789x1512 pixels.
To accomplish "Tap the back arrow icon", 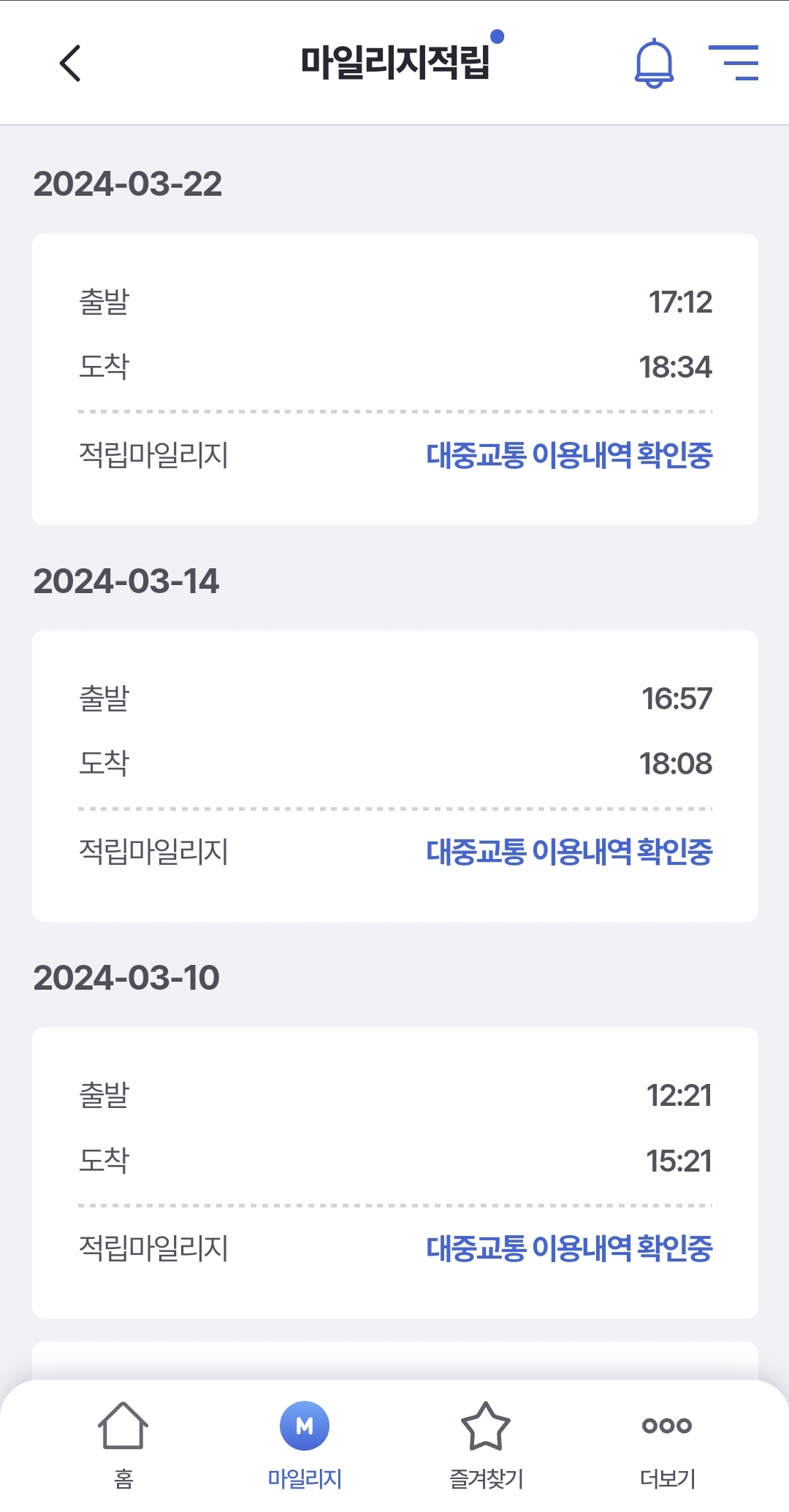I will coord(70,63).
